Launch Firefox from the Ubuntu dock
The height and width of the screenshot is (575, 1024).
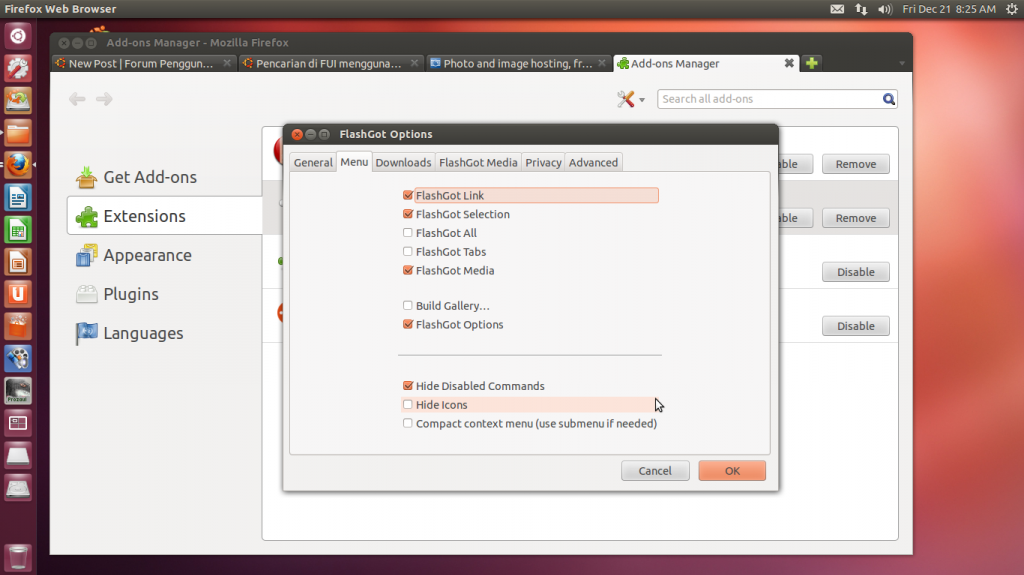click(x=18, y=165)
